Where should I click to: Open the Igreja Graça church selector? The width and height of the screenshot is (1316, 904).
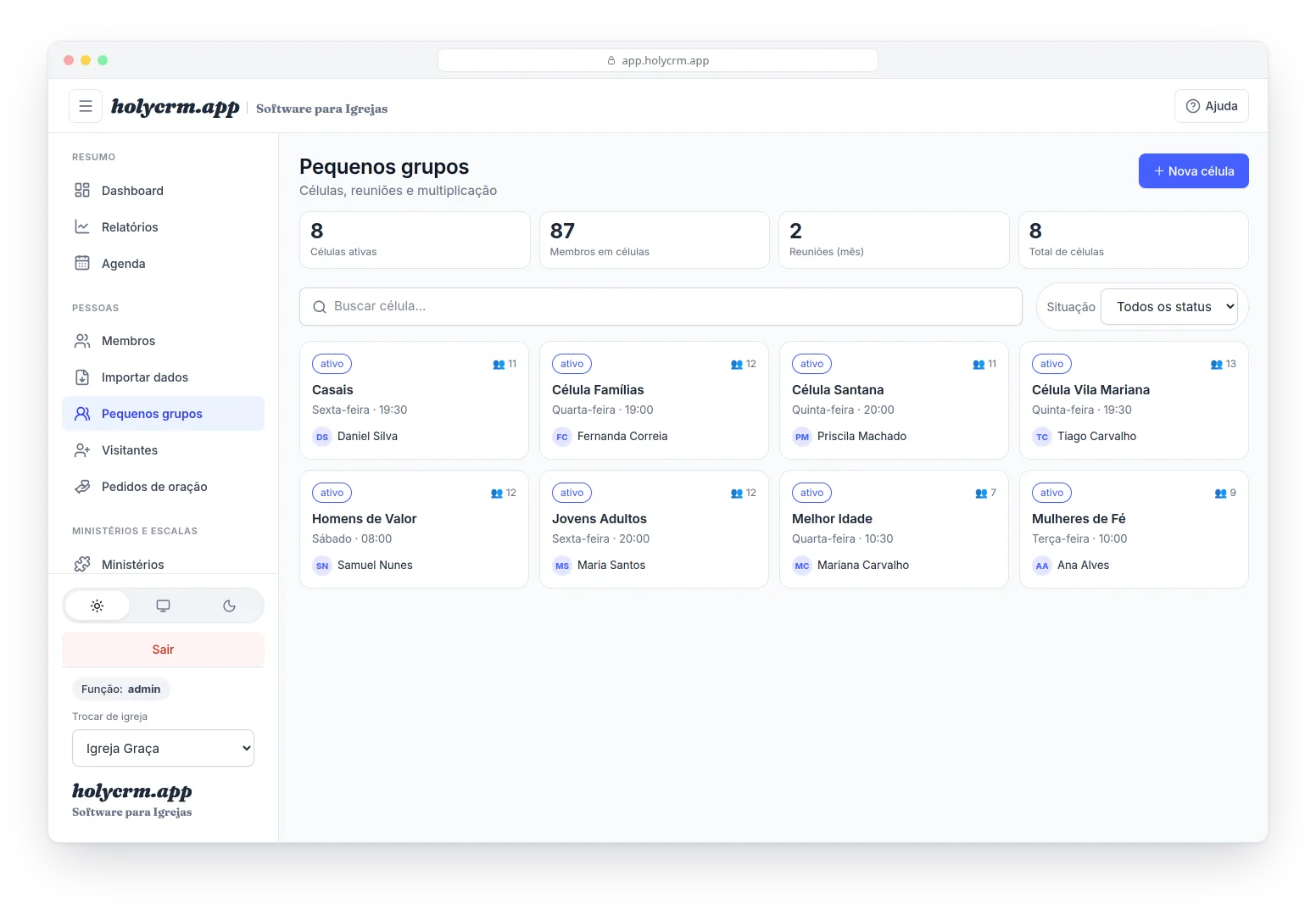click(163, 748)
